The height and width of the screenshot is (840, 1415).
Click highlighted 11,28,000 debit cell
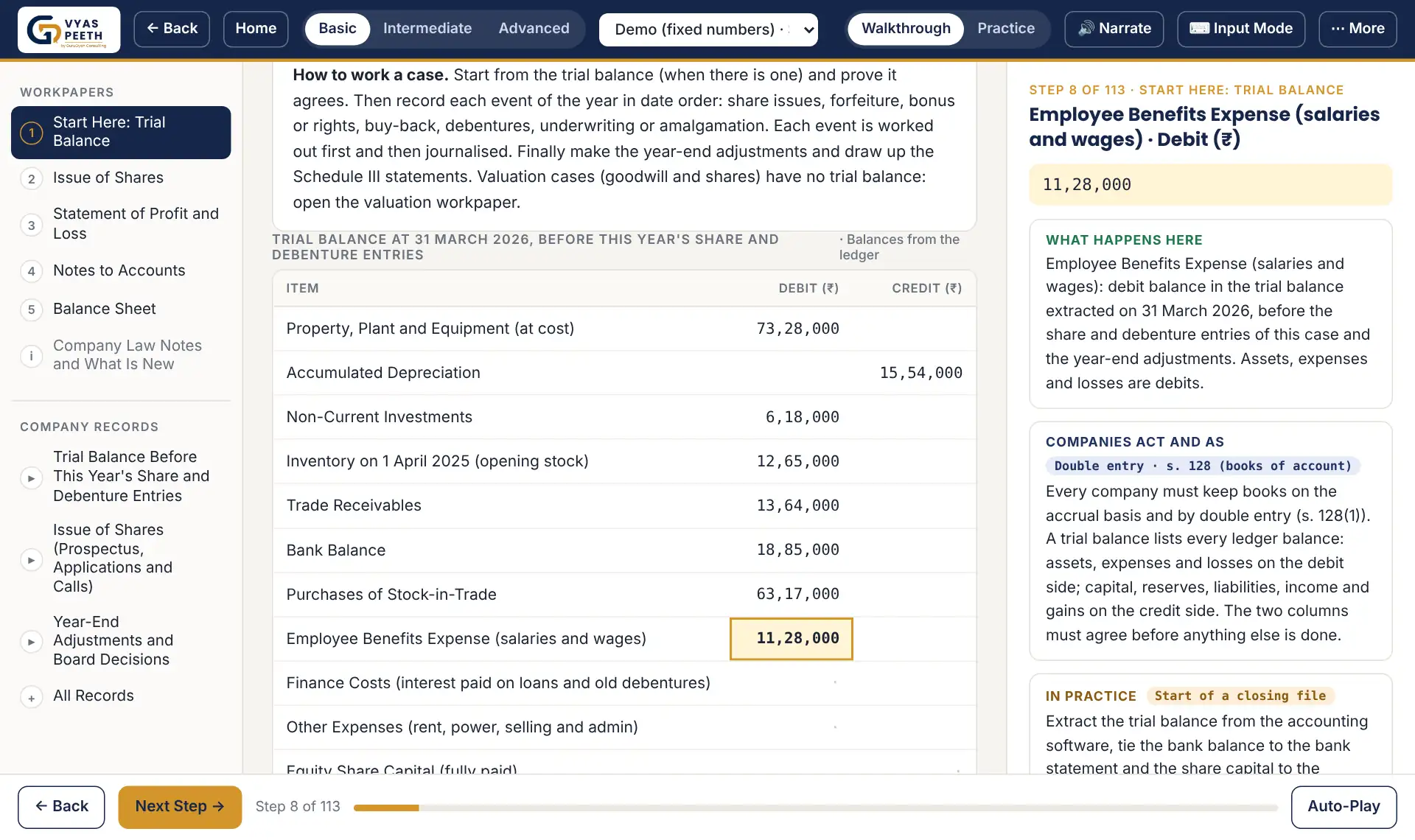(792, 639)
